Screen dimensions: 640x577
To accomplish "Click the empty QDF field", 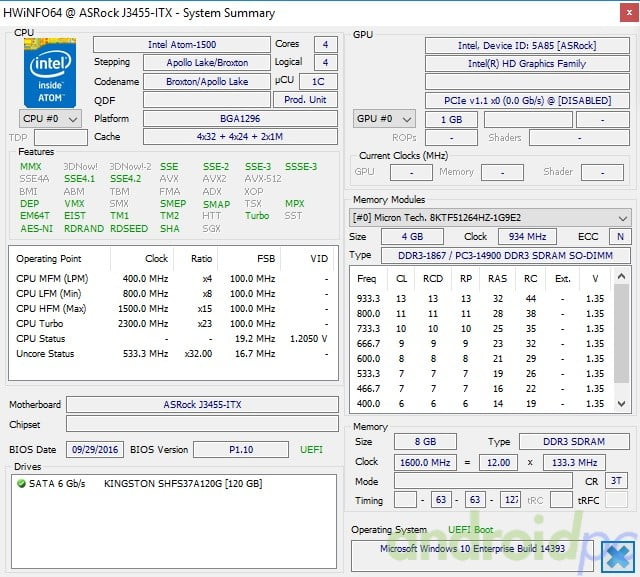I will point(207,100).
